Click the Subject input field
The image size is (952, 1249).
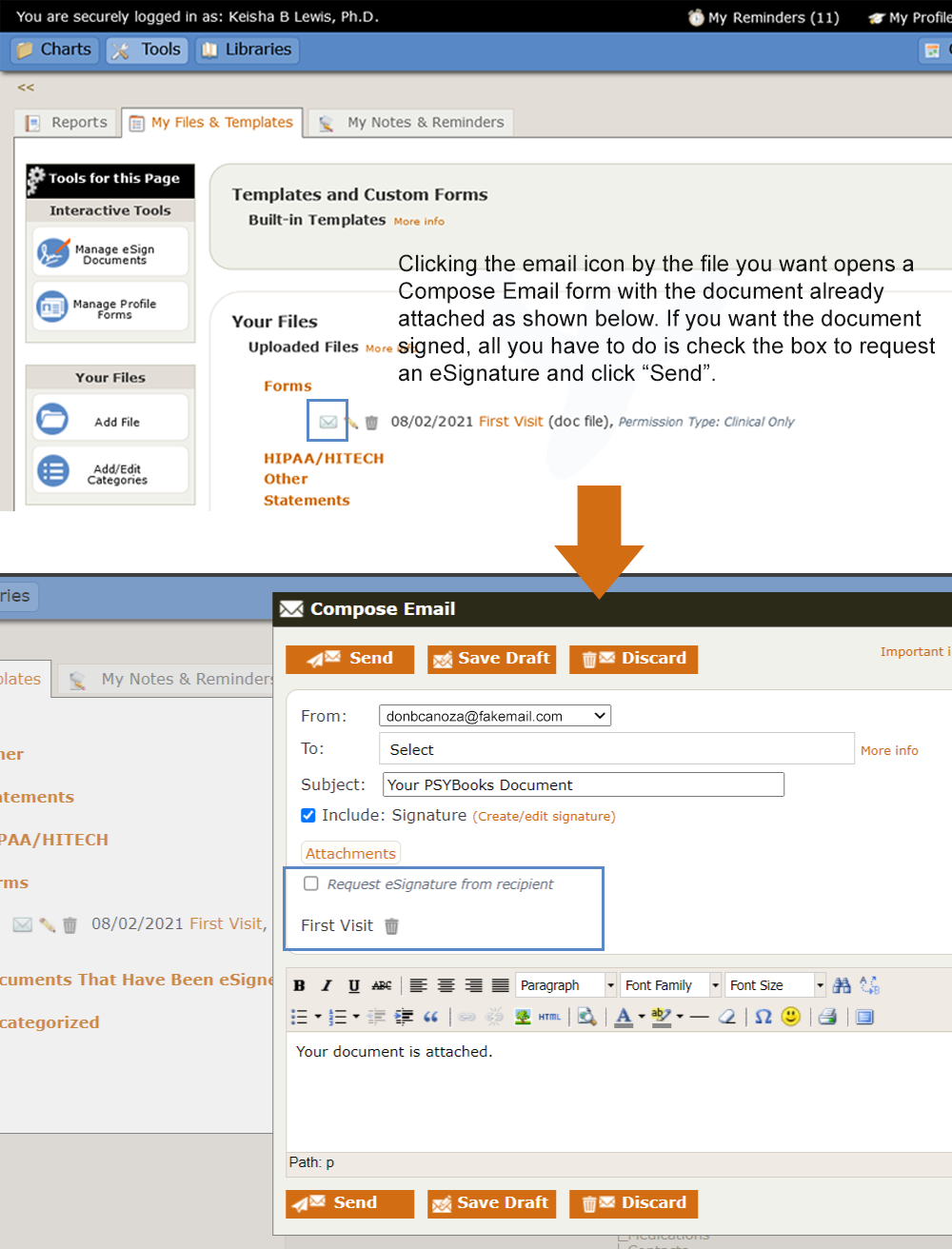[584, 784]
